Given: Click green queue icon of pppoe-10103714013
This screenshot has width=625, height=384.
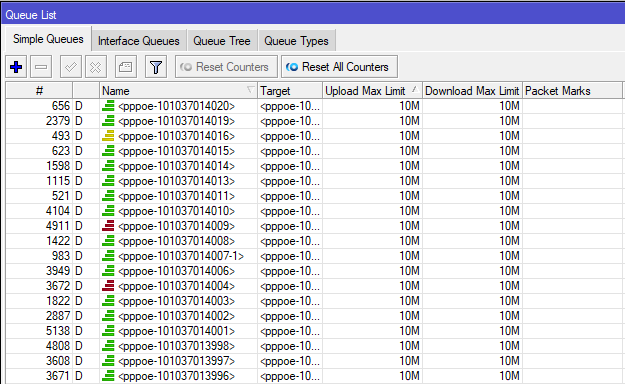Looking at the screenshot, I should tap(108, 181).
